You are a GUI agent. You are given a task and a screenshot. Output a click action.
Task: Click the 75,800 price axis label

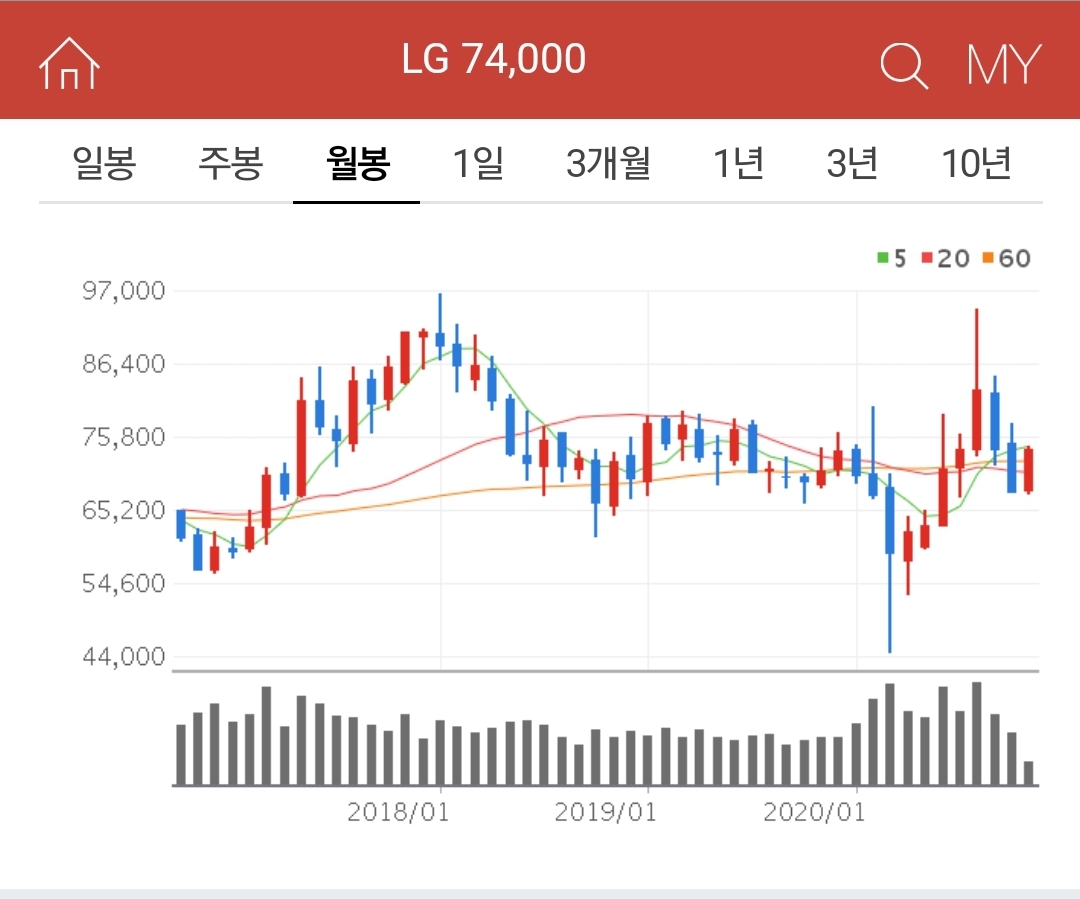(124, 437)
